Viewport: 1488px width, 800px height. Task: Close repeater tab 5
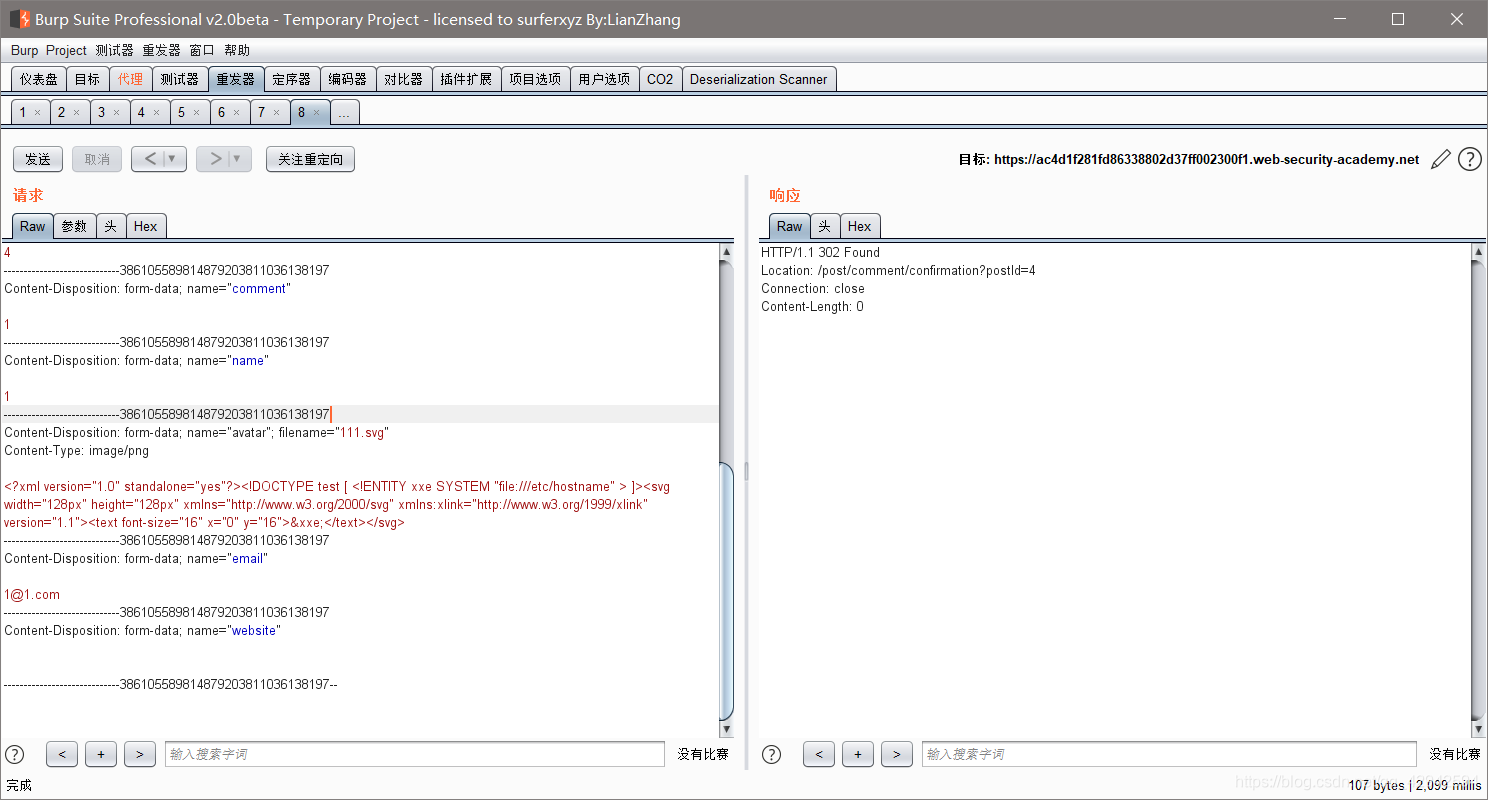pyautogui.click(x=196, y=113)
